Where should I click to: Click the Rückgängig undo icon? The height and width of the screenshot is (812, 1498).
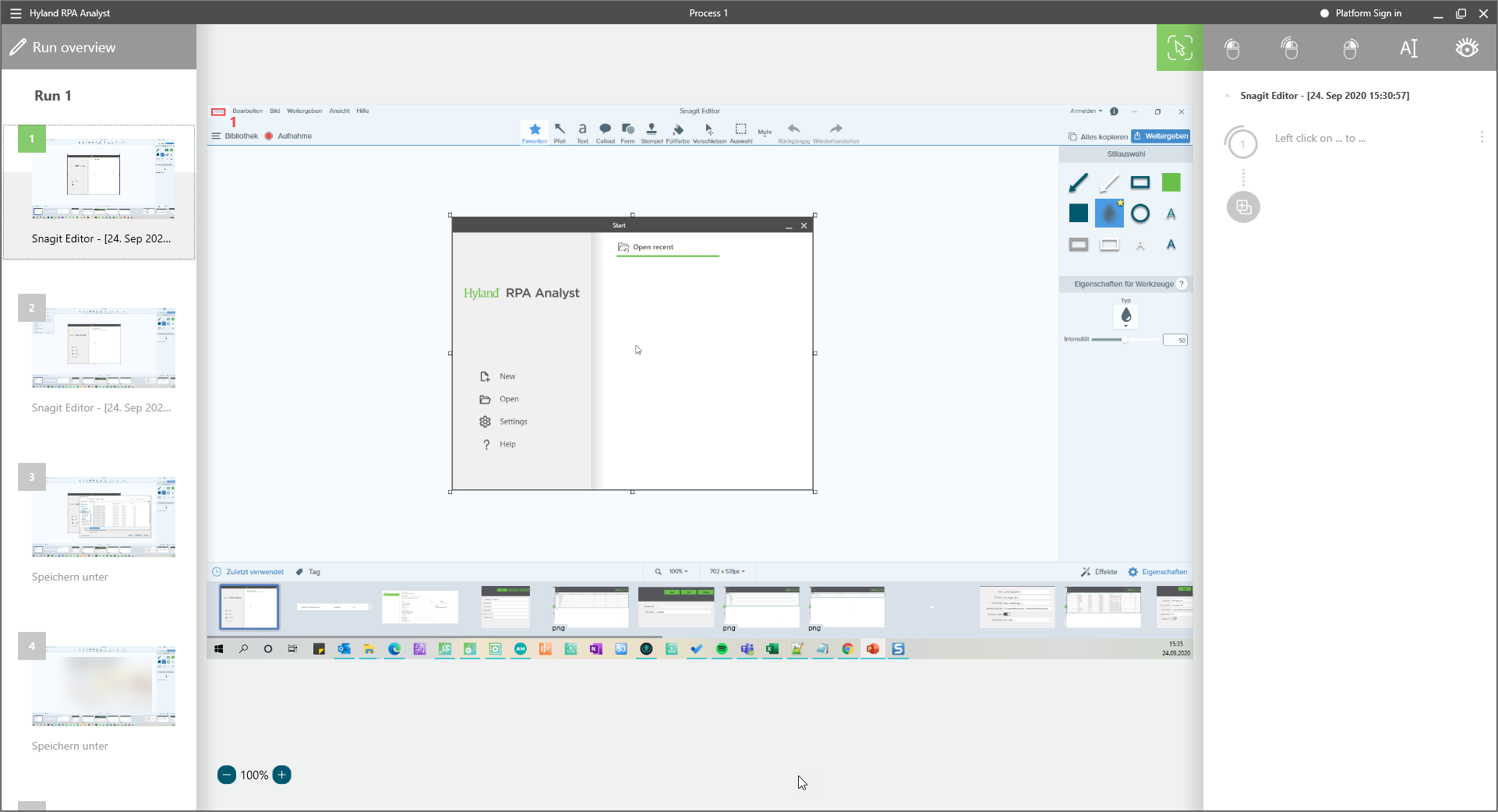[793, 129]
